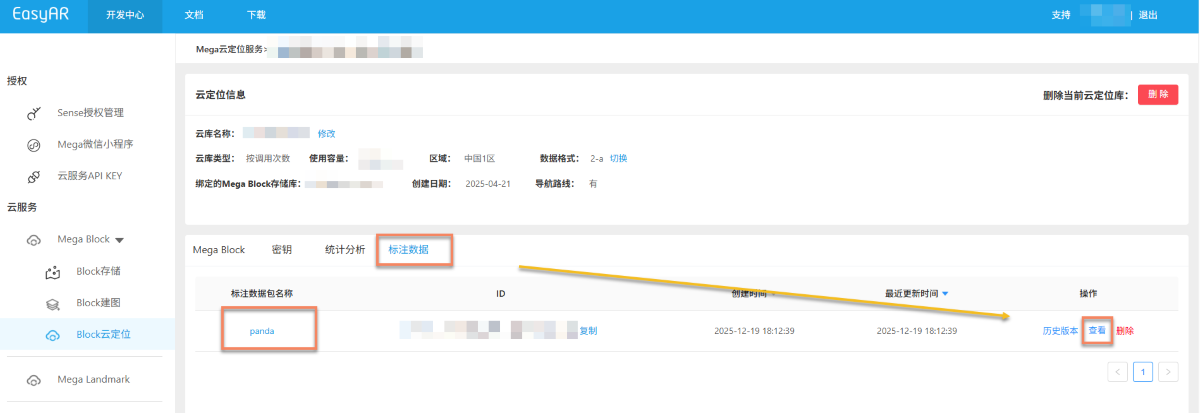The height and width of the screenshot is (413, 1200).
Task: Open 文档 in top navigation
Action: (195, 16)
